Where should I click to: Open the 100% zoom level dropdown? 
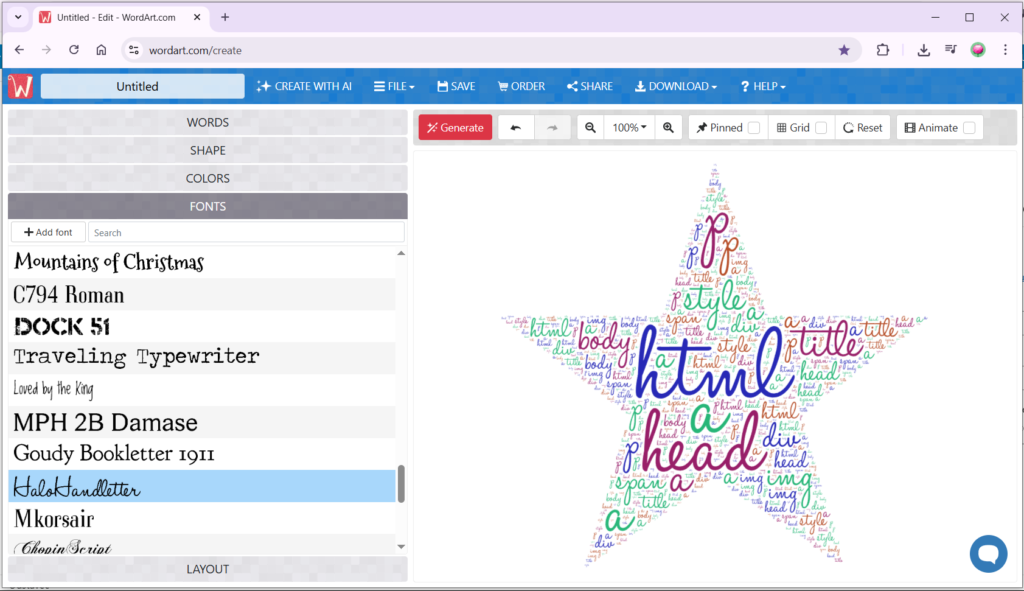pyautogui.click(x=629, y=128)
